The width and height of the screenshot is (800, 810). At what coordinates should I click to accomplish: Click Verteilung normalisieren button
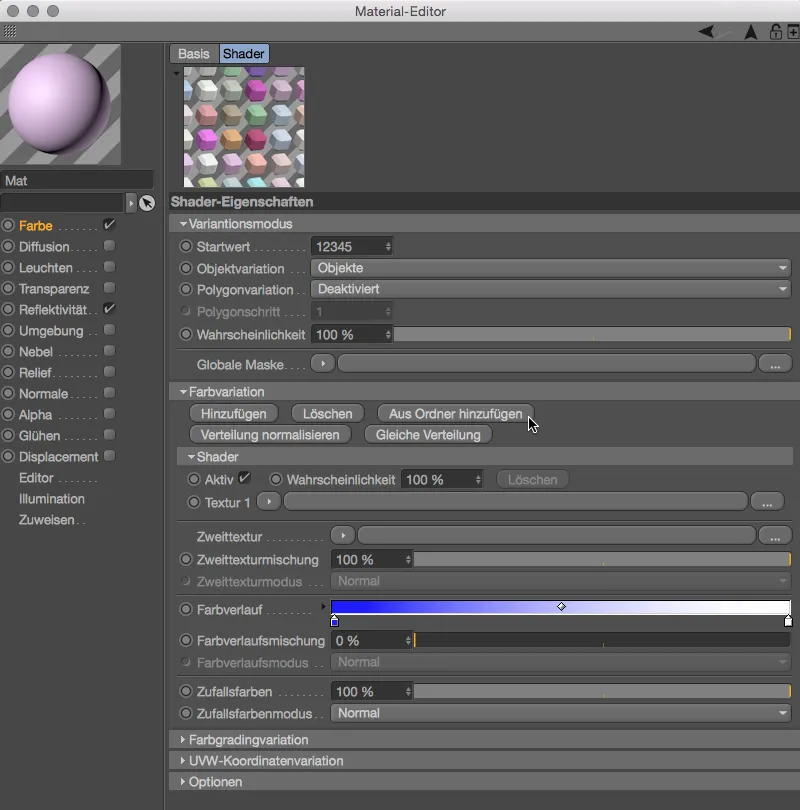tap(270, 435)
